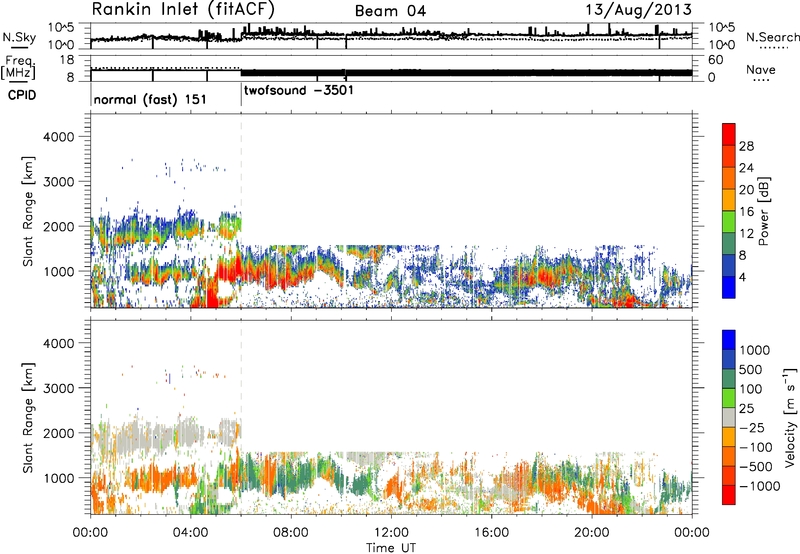Click the "4000" range tick in the power panel
The height and width of the screenshot is (554, 800).
click(59, 137)
